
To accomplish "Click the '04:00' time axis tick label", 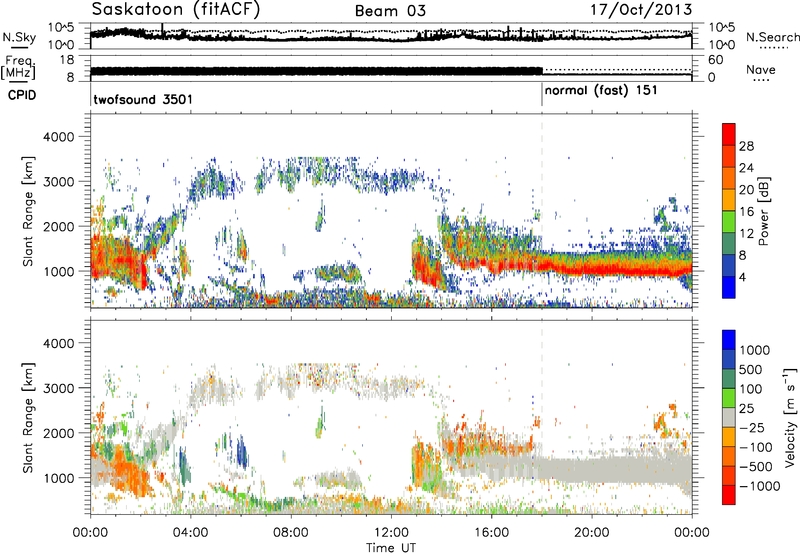I will (190, 533).
